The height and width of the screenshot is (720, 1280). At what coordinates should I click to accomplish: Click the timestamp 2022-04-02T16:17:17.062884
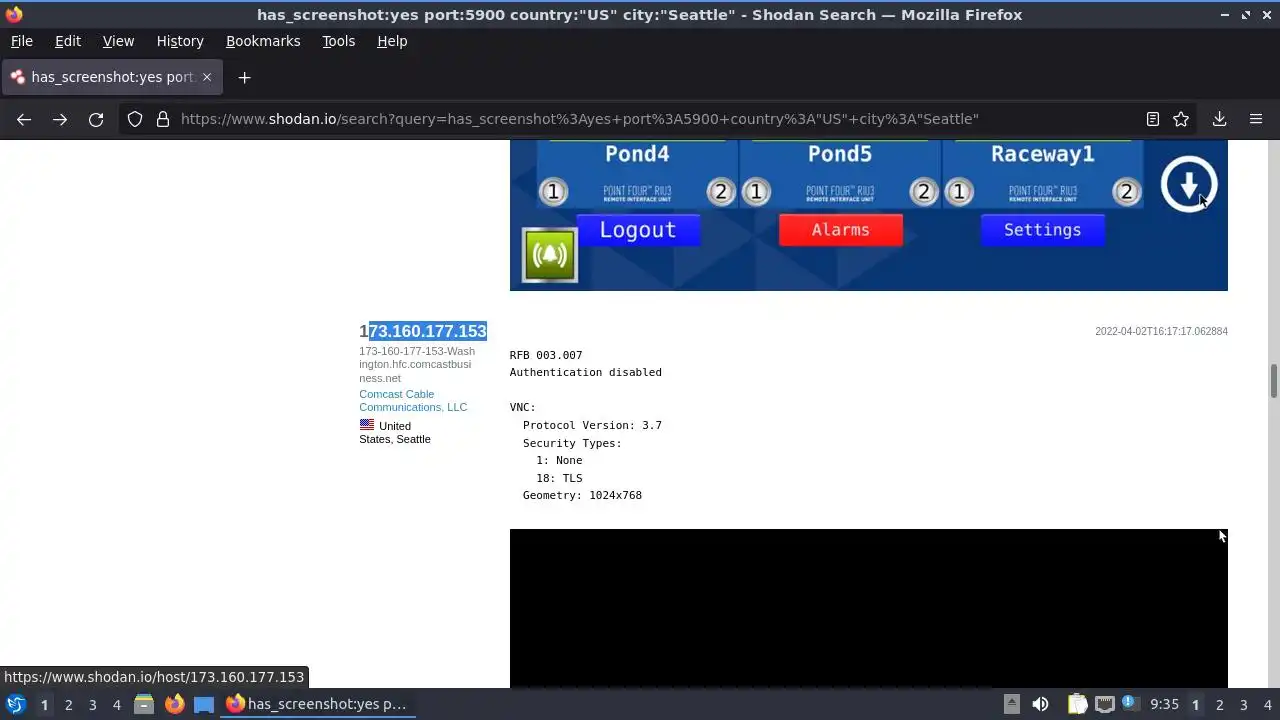(1161, 331)
